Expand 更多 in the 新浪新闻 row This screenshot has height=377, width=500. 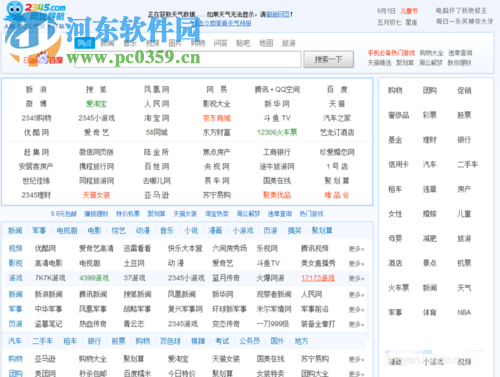[x=356, y=295]
